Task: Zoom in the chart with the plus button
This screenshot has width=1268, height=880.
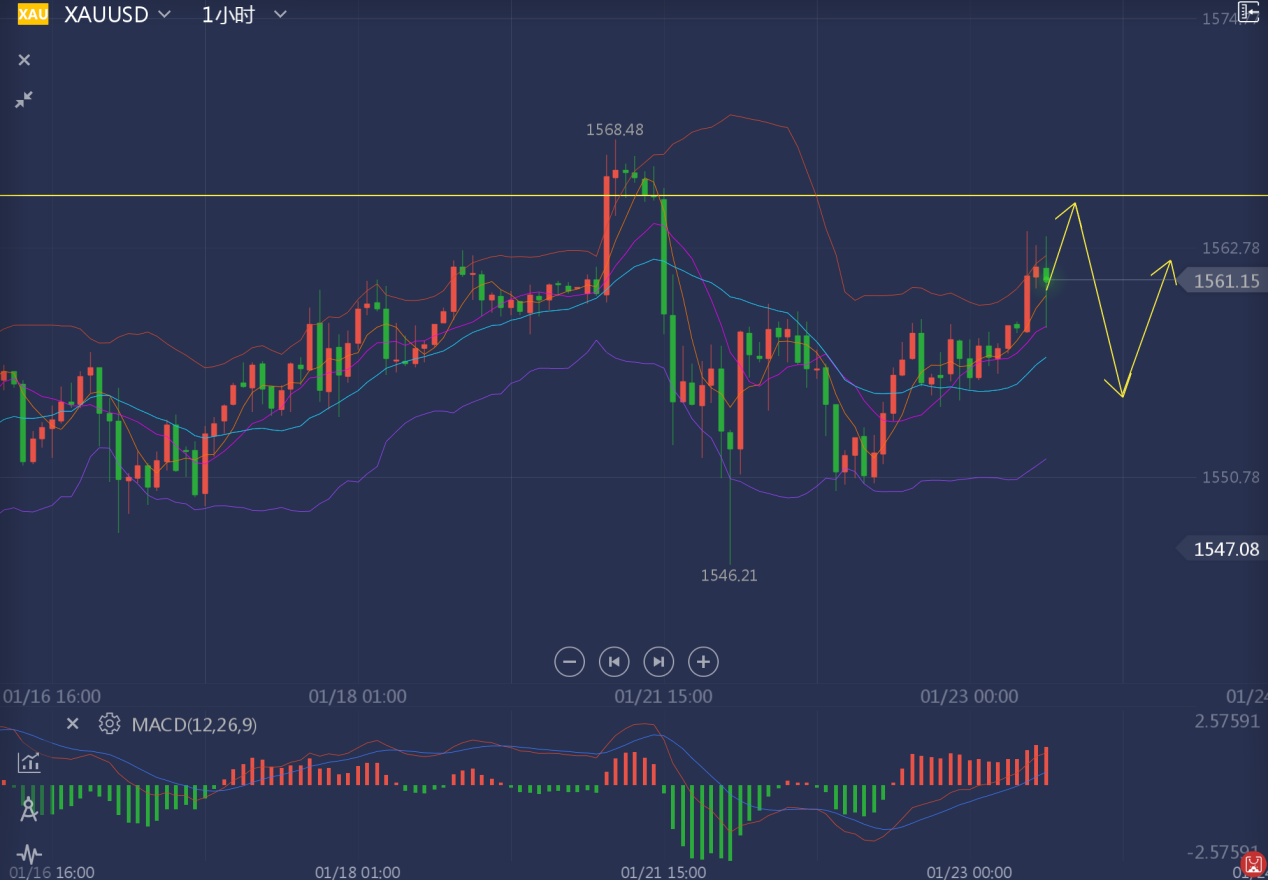Action: click(703, 661)
